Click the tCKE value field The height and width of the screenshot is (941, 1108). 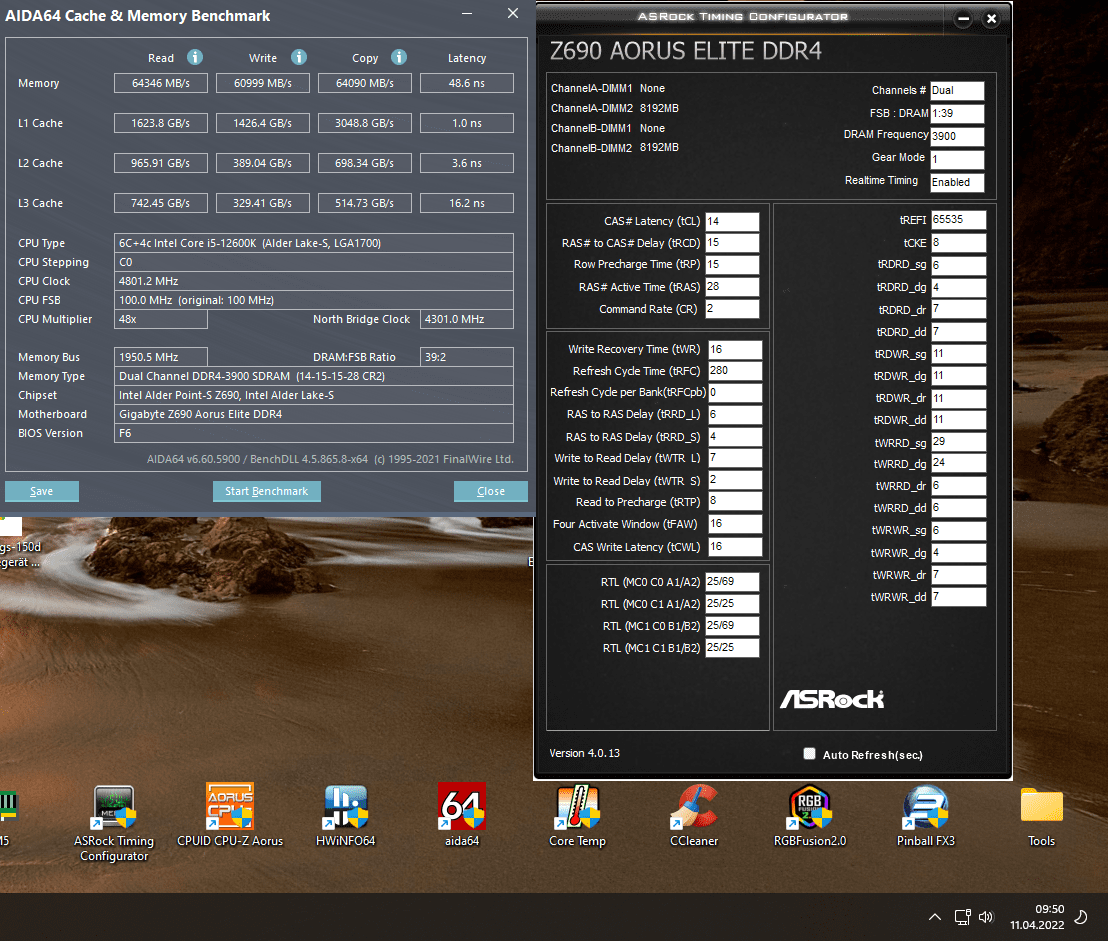point(958,243)
